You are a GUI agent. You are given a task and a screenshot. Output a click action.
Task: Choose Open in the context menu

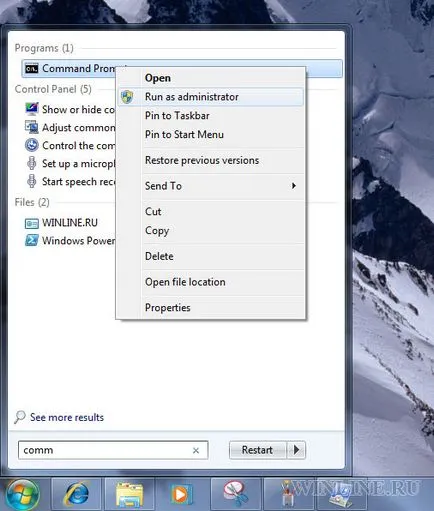coord(211,78)
